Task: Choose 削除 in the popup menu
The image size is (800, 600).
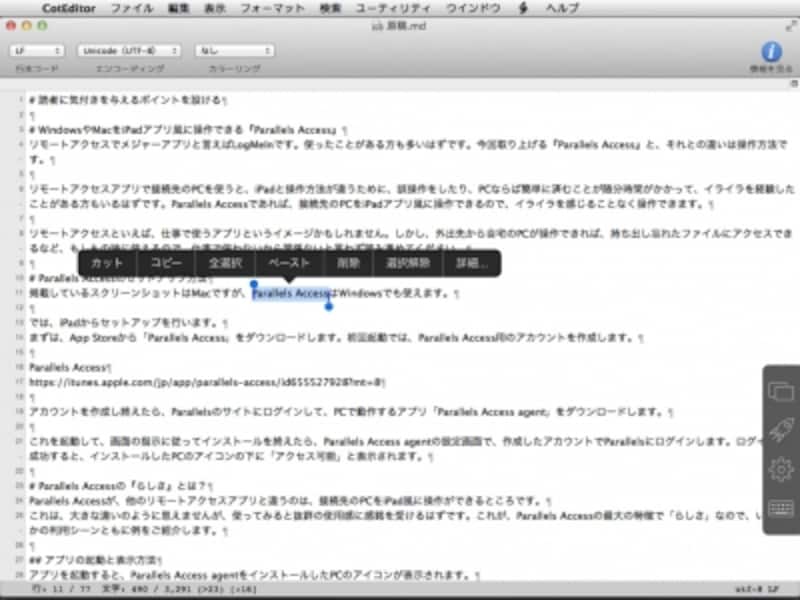Action: click(x=348, y=263)
